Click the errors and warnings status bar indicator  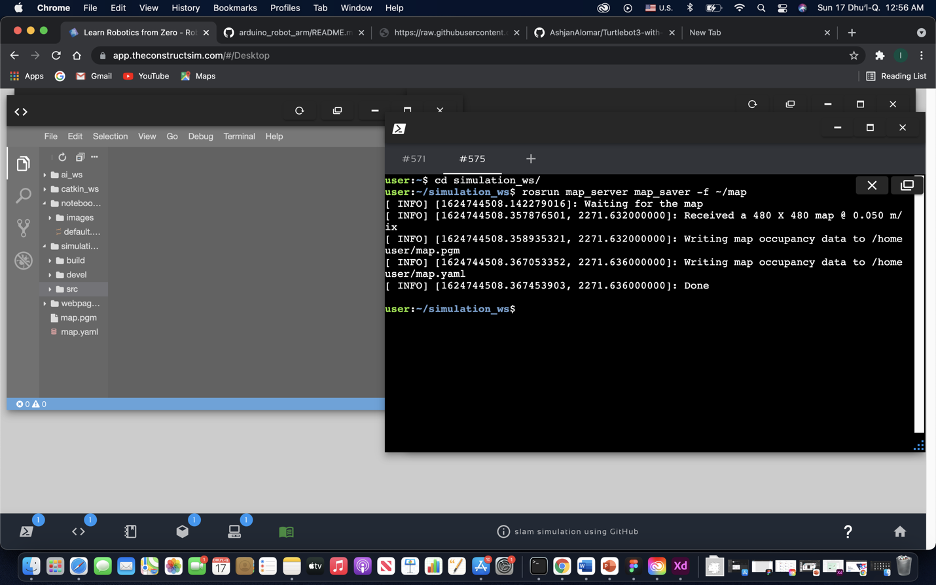click(29, 404)
